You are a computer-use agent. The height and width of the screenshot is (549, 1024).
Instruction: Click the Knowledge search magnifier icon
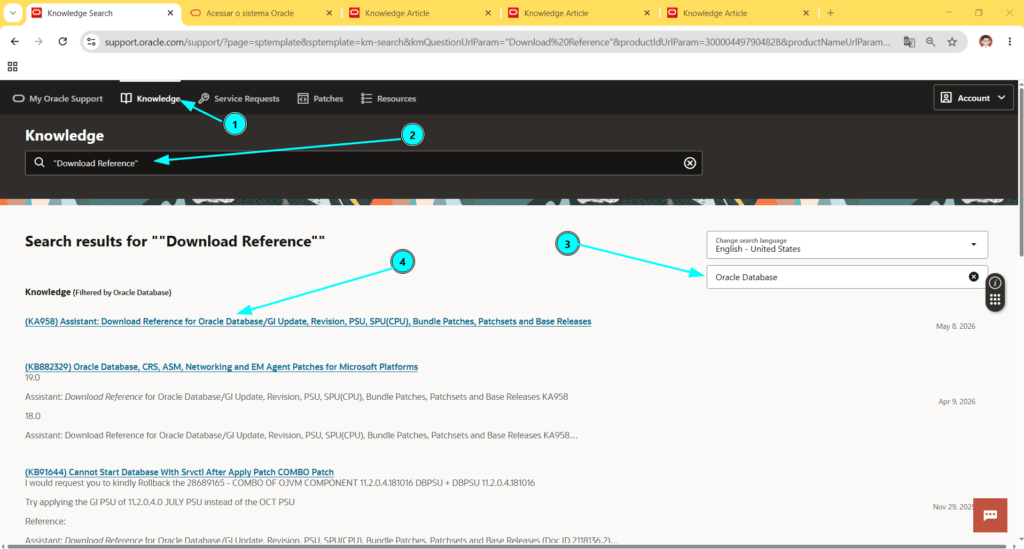pos(39,163)
